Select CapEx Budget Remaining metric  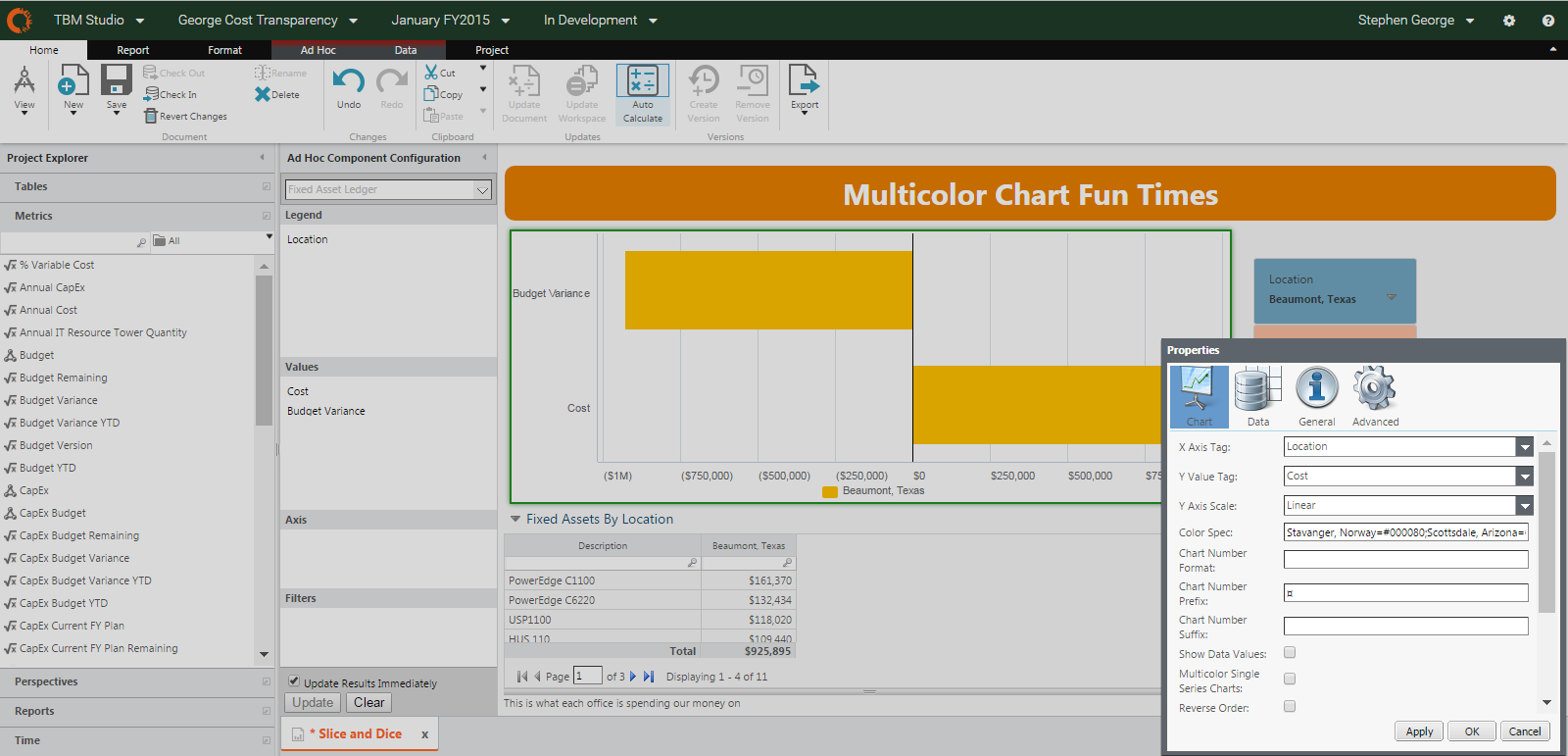(x=79, y=535)
